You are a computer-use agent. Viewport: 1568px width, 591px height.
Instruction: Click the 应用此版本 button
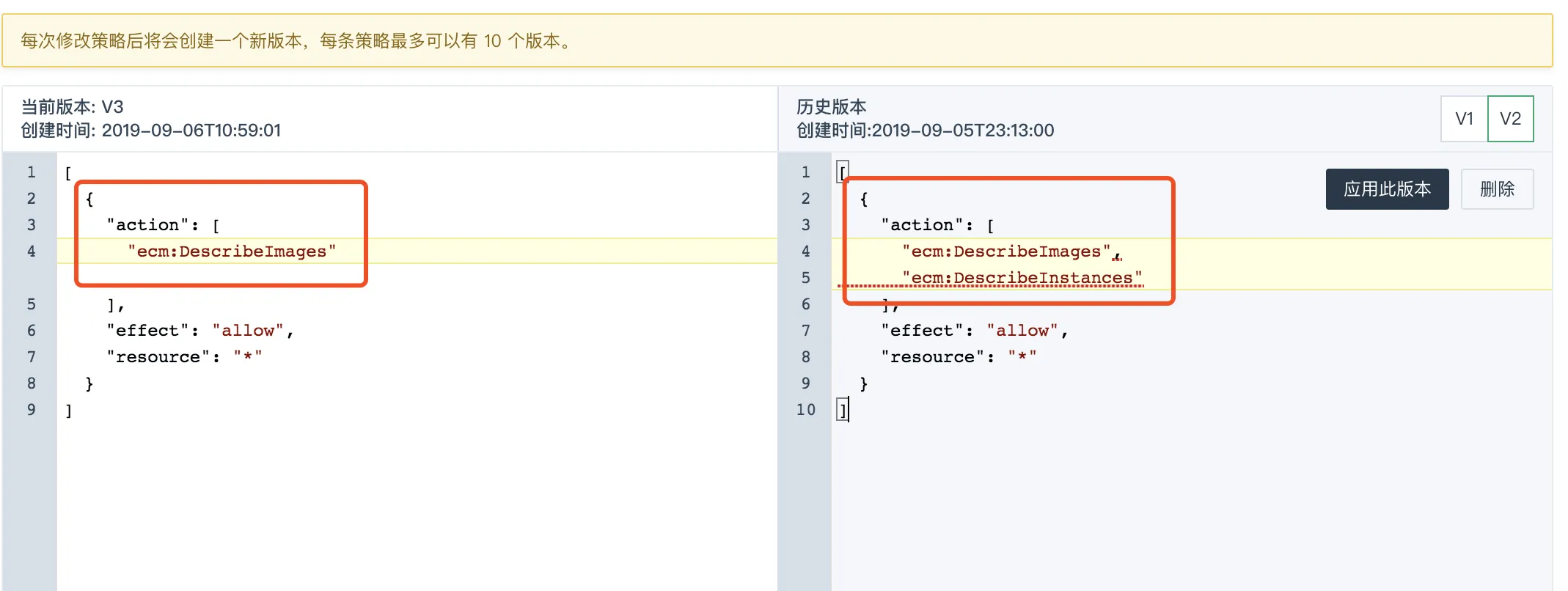pos(1386,189)
